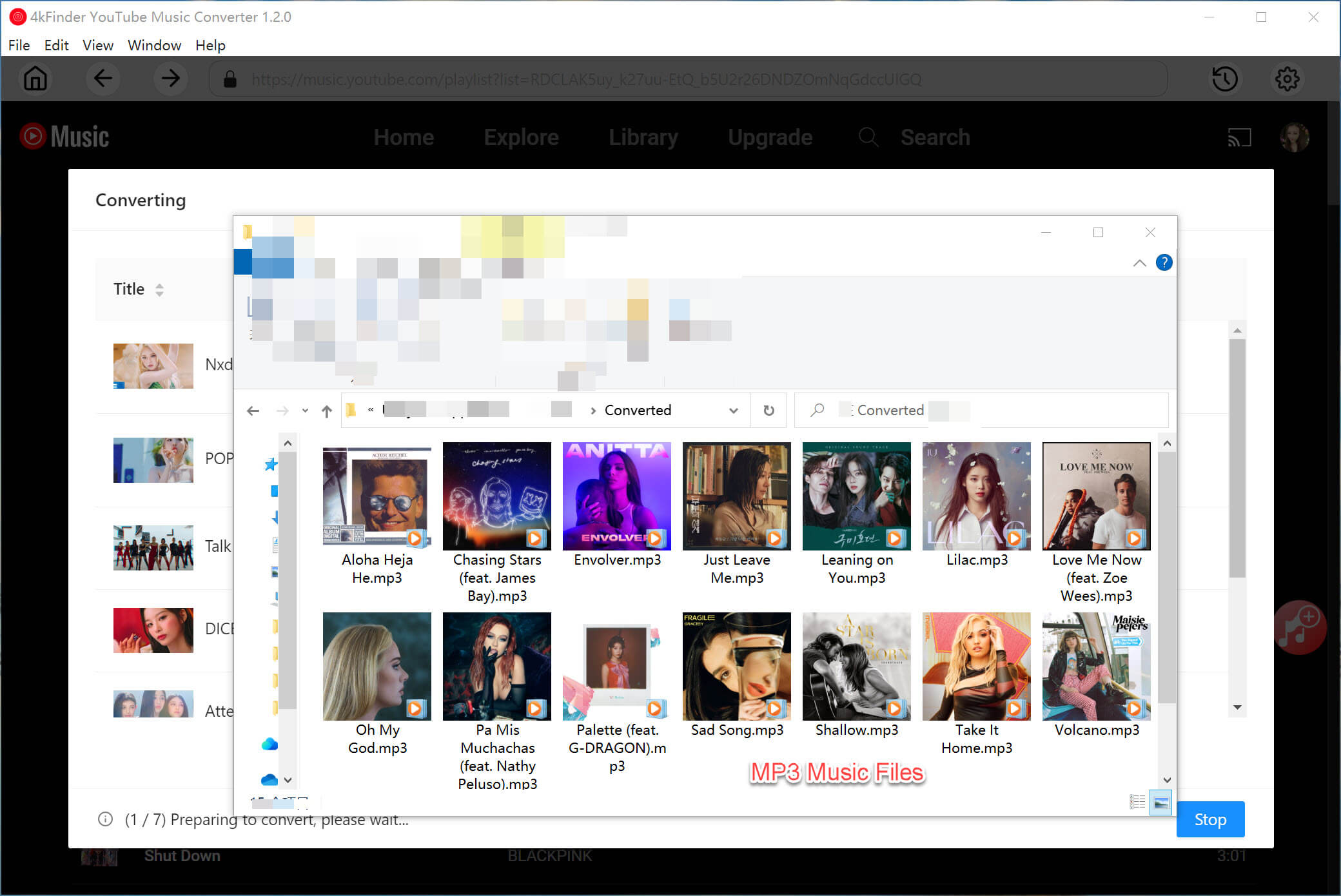Click the home icon in the converter toolbar
Viewport: 1341px width, 896px height.
point(35,79)
